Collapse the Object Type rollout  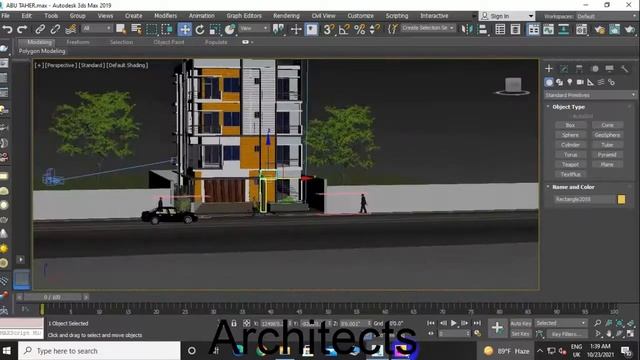tap(569, 107)
